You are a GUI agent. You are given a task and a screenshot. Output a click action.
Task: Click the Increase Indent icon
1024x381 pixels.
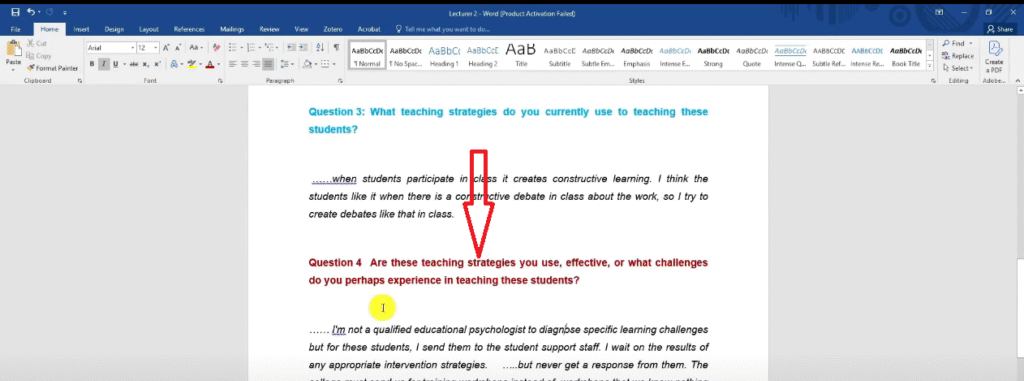[303, 48]
